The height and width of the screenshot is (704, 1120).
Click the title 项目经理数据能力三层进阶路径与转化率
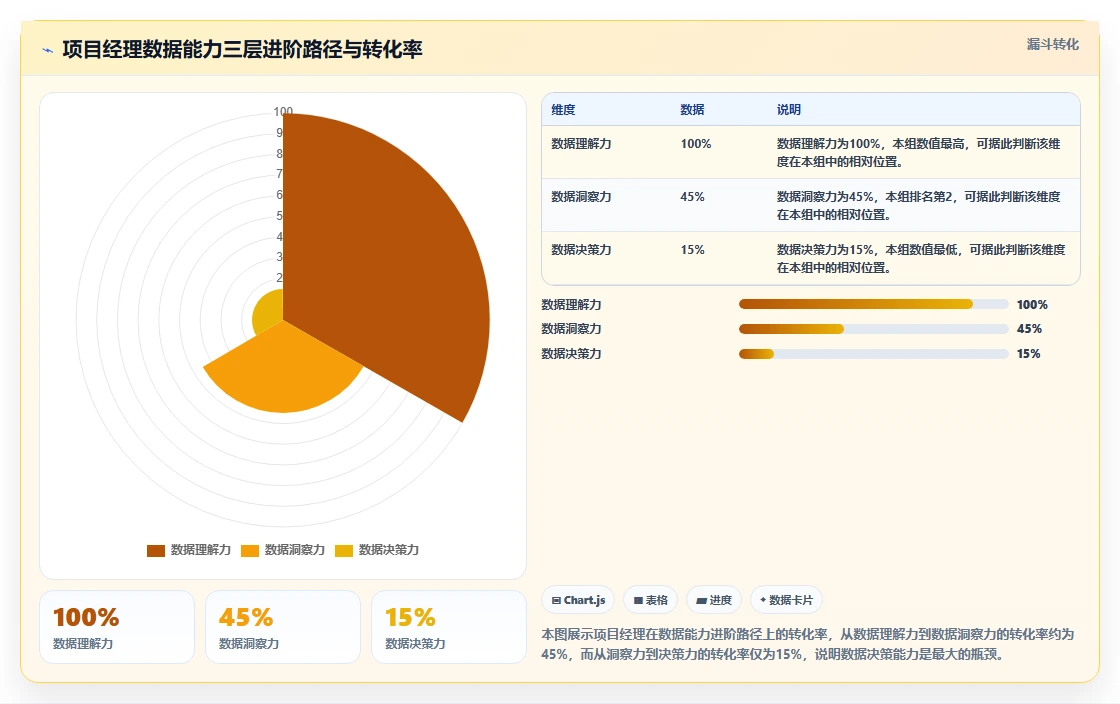(242, 49)
